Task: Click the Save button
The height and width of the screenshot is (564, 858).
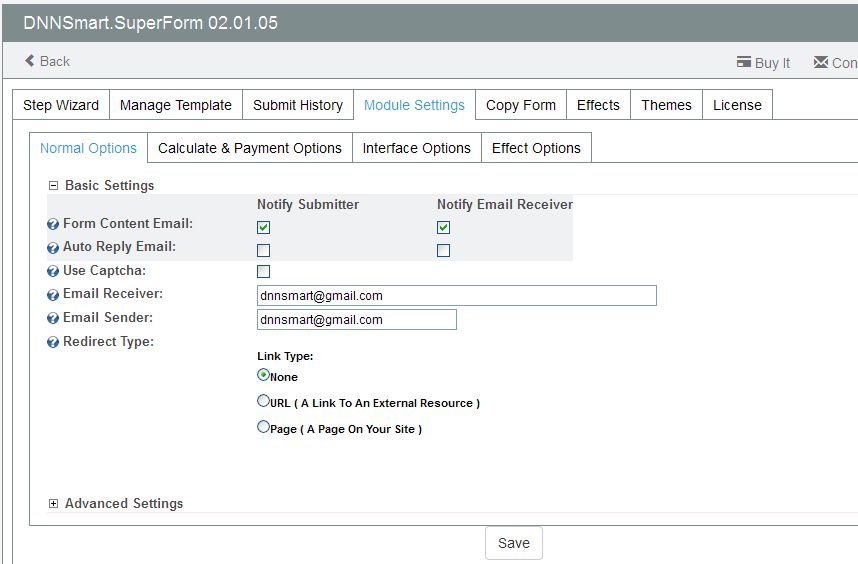Action: pos(514,543)
